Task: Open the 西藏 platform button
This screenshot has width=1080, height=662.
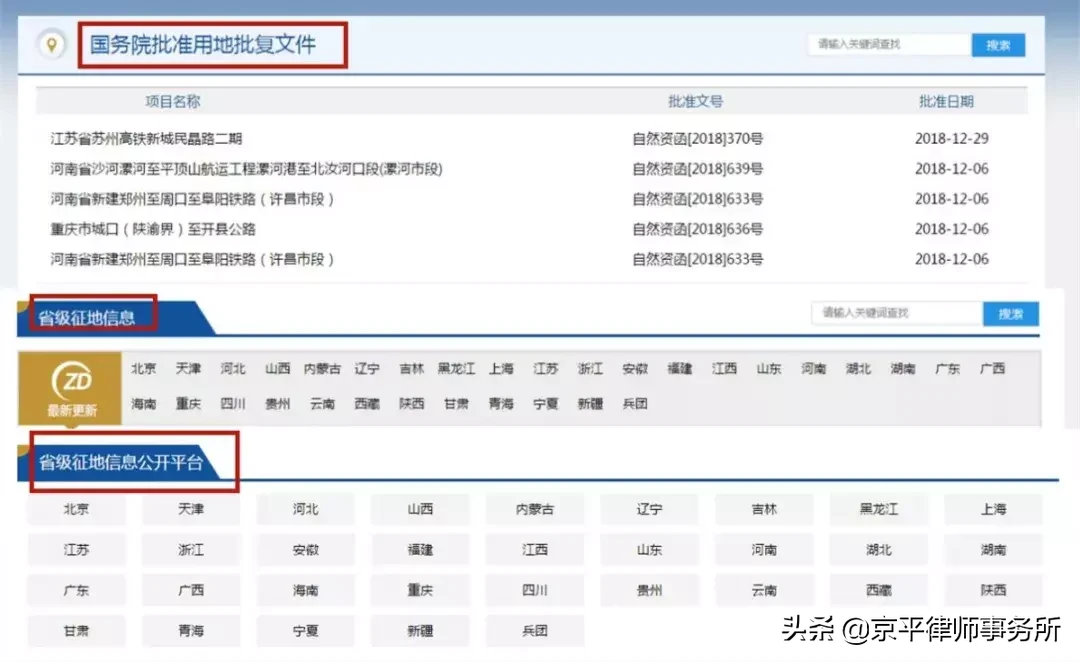Action: (x=879, y=590)
